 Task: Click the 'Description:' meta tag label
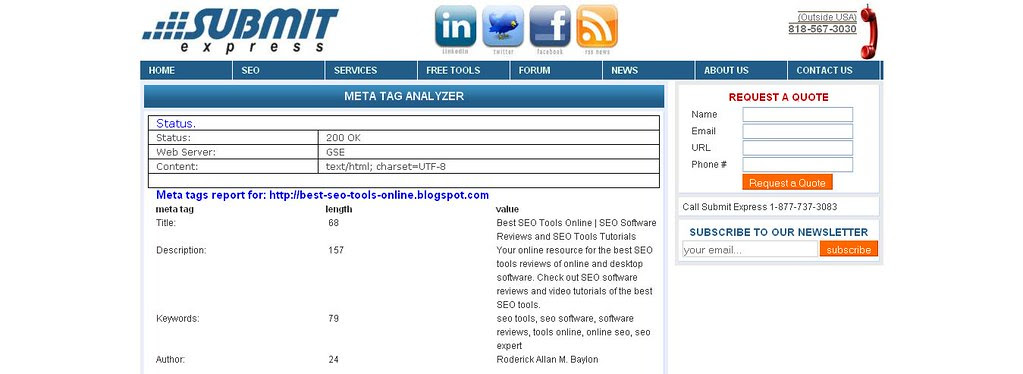click(x=181, y=250)
